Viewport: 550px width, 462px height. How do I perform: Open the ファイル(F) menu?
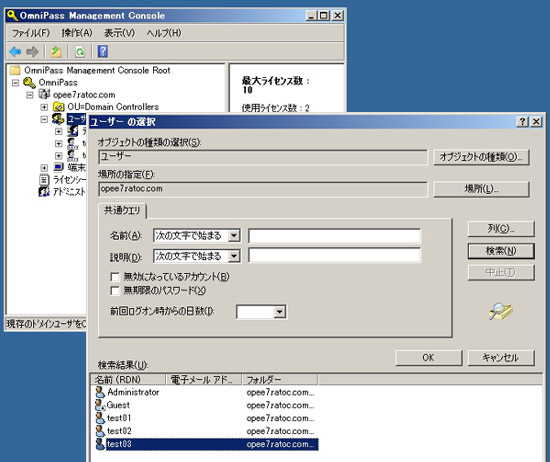(x=31, y=33)
